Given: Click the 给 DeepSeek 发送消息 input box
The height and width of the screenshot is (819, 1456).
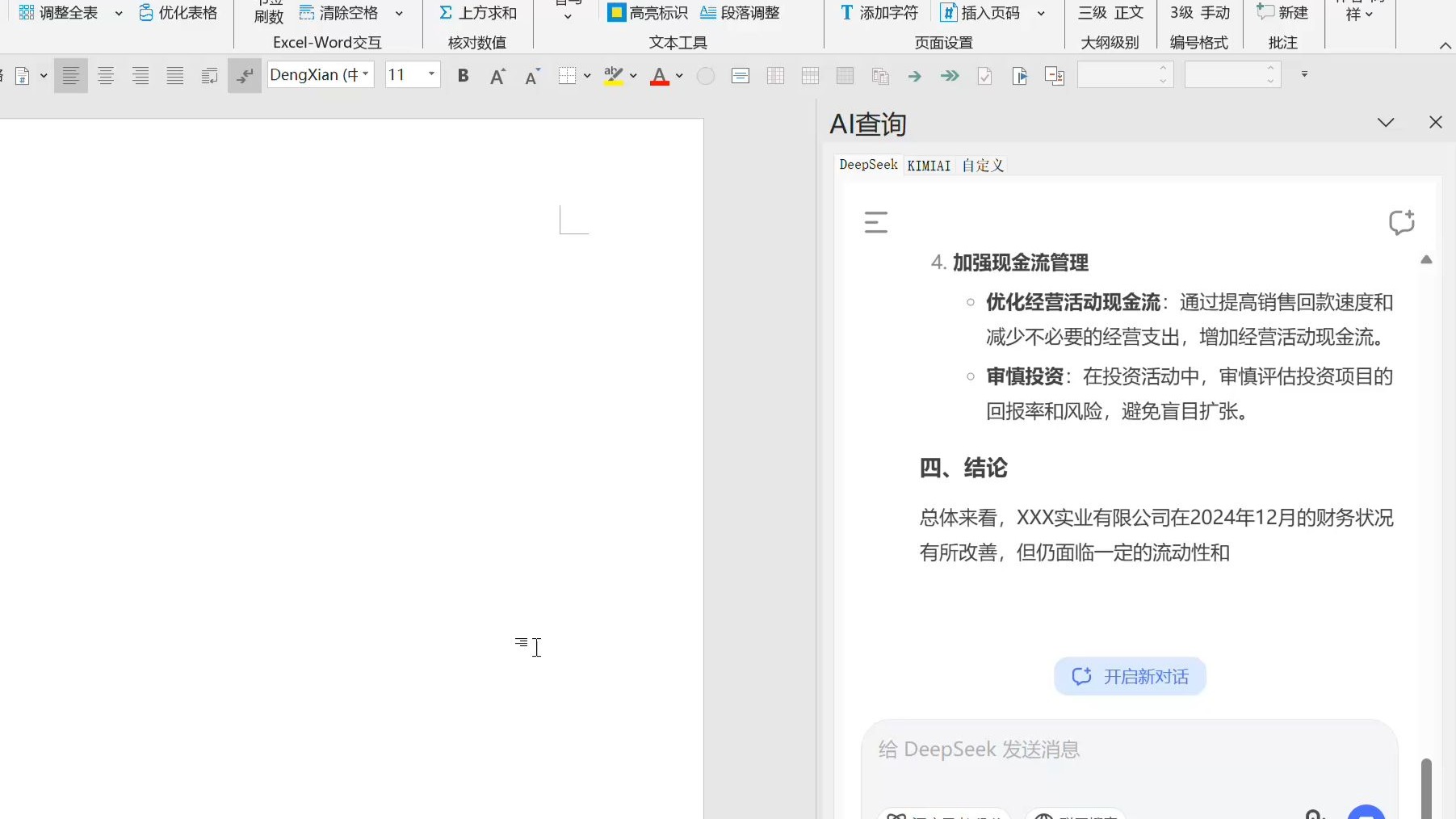Looking at the screenshot, I should (x=1129, y=750).
